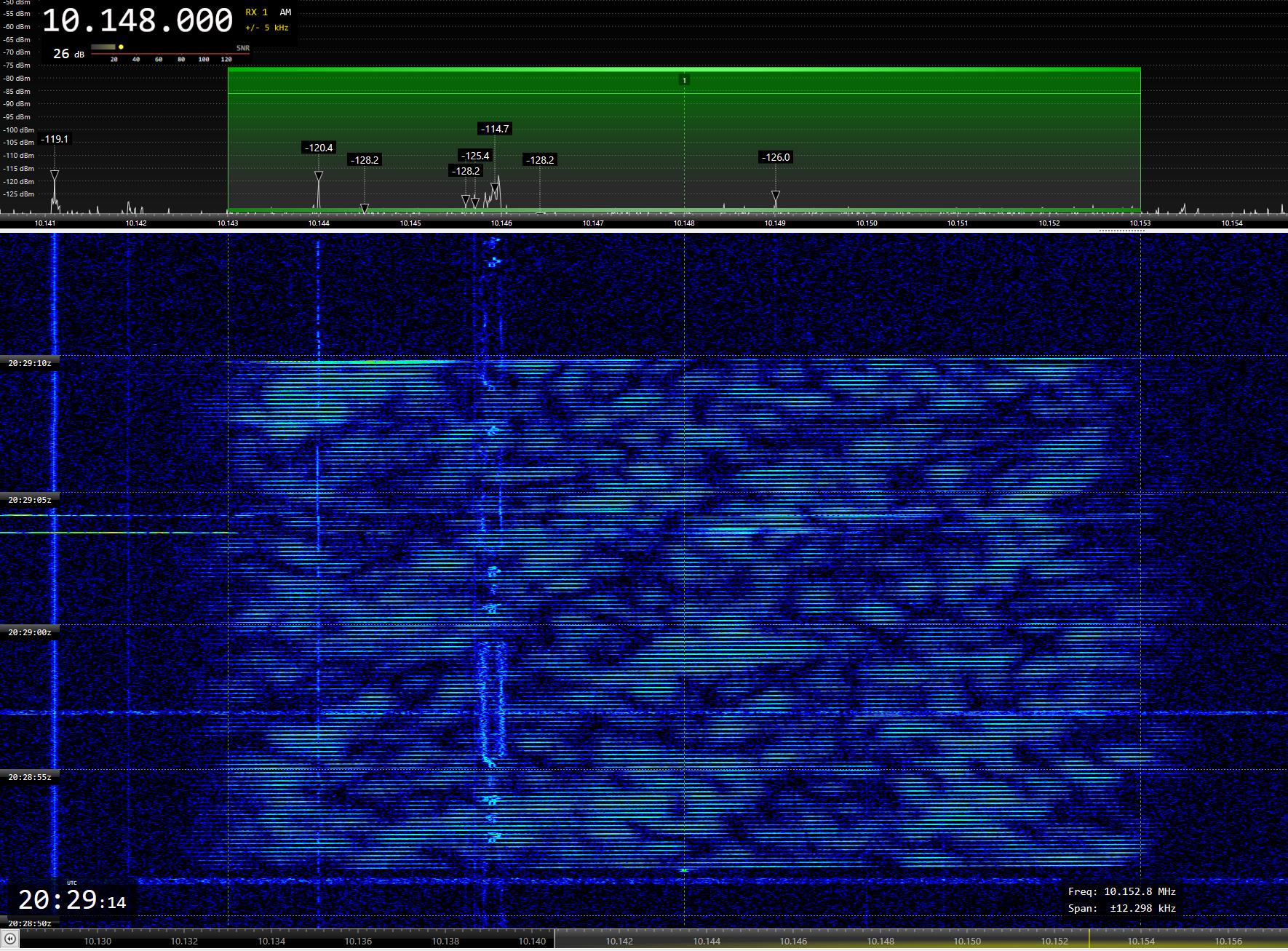Click the -125.4 peak label
The width and height of the screenshot is (1288, 951).
click(x=475, y=156)
